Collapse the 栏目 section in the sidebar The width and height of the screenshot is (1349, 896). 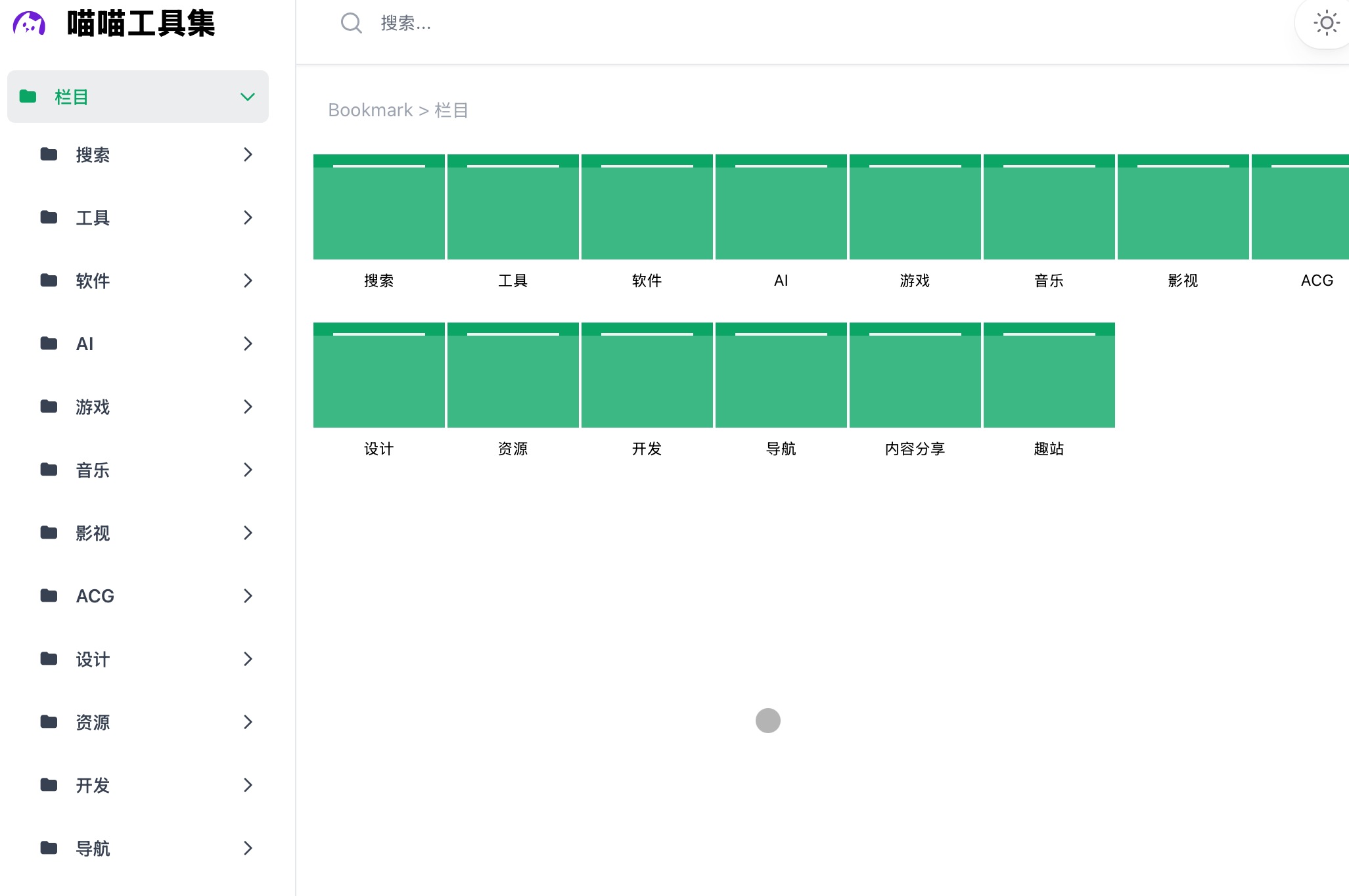pyautogui.click(x=248, y=97)
